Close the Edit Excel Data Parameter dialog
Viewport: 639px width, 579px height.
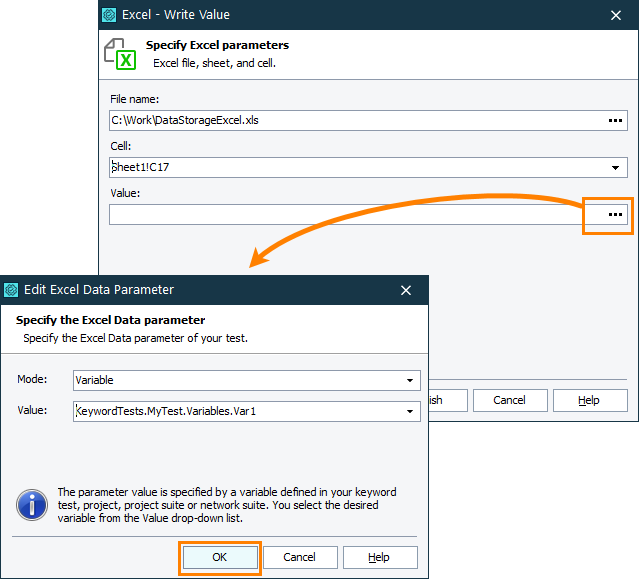[x=406, y=291]
